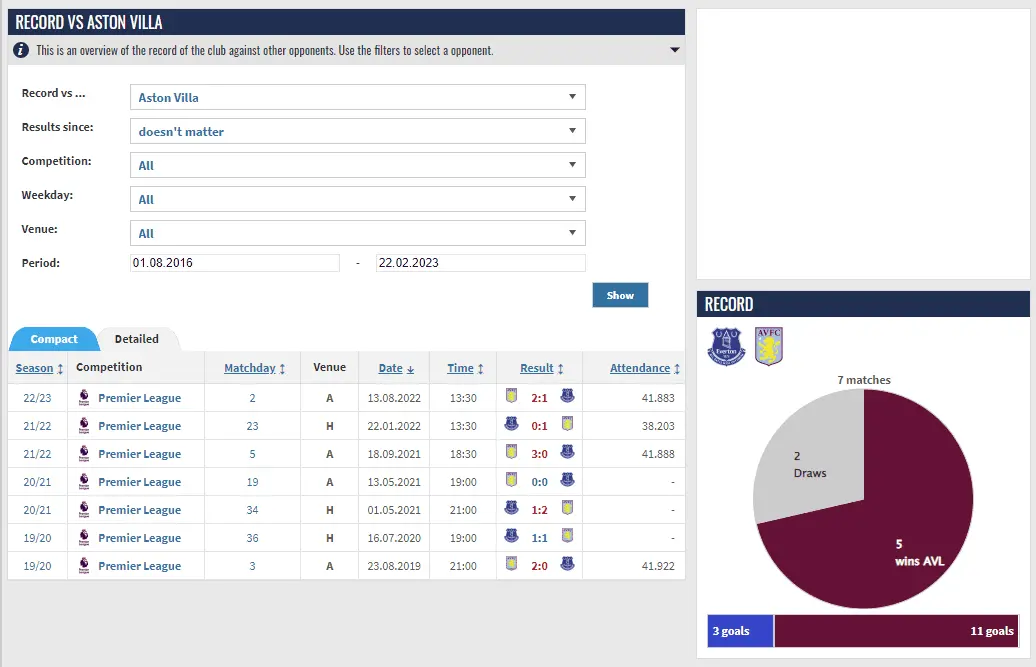Select the Compact tab
The height and width of the screenshot is (667, 1036).
point(53,339)
